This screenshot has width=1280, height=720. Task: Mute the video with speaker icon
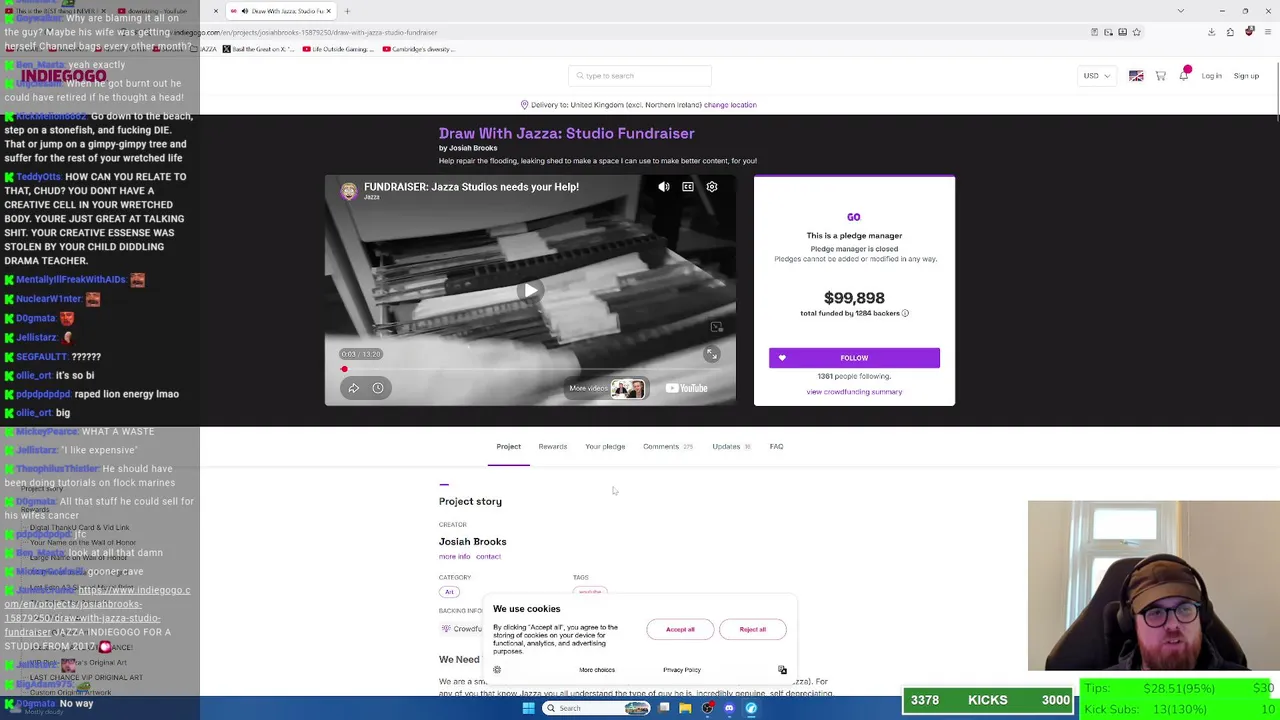664,187
